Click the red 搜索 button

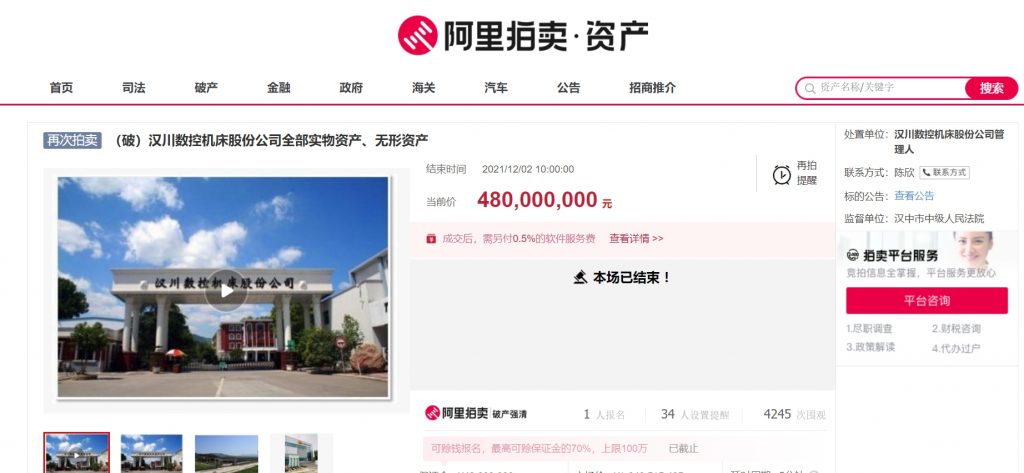pyautogui.click(x=991, y=88)
